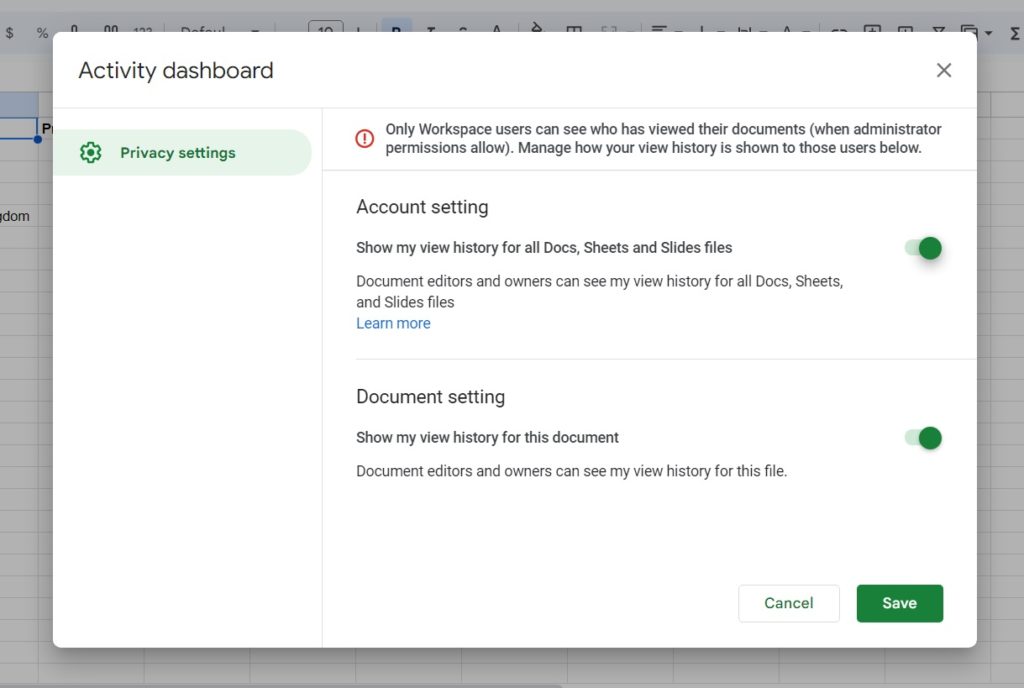Open the borders tool
1024x688 pixels.
(x=574, y=27)
